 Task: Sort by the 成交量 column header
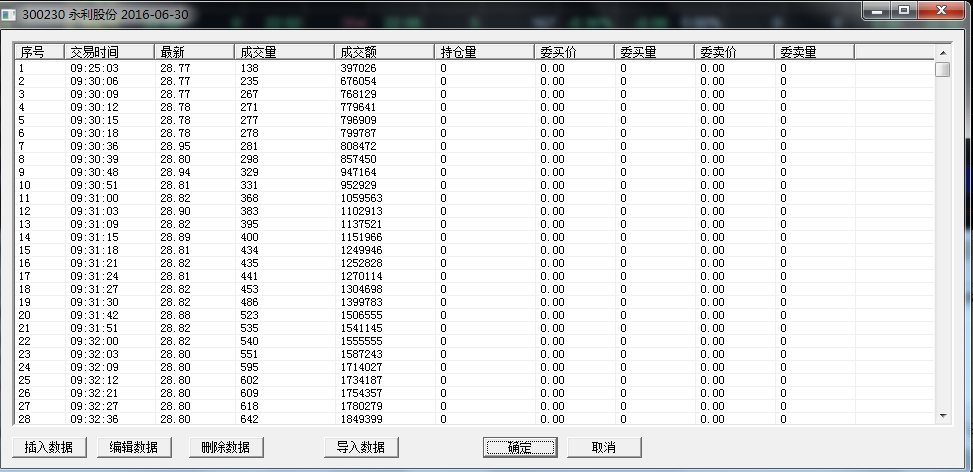click(284, 52)
